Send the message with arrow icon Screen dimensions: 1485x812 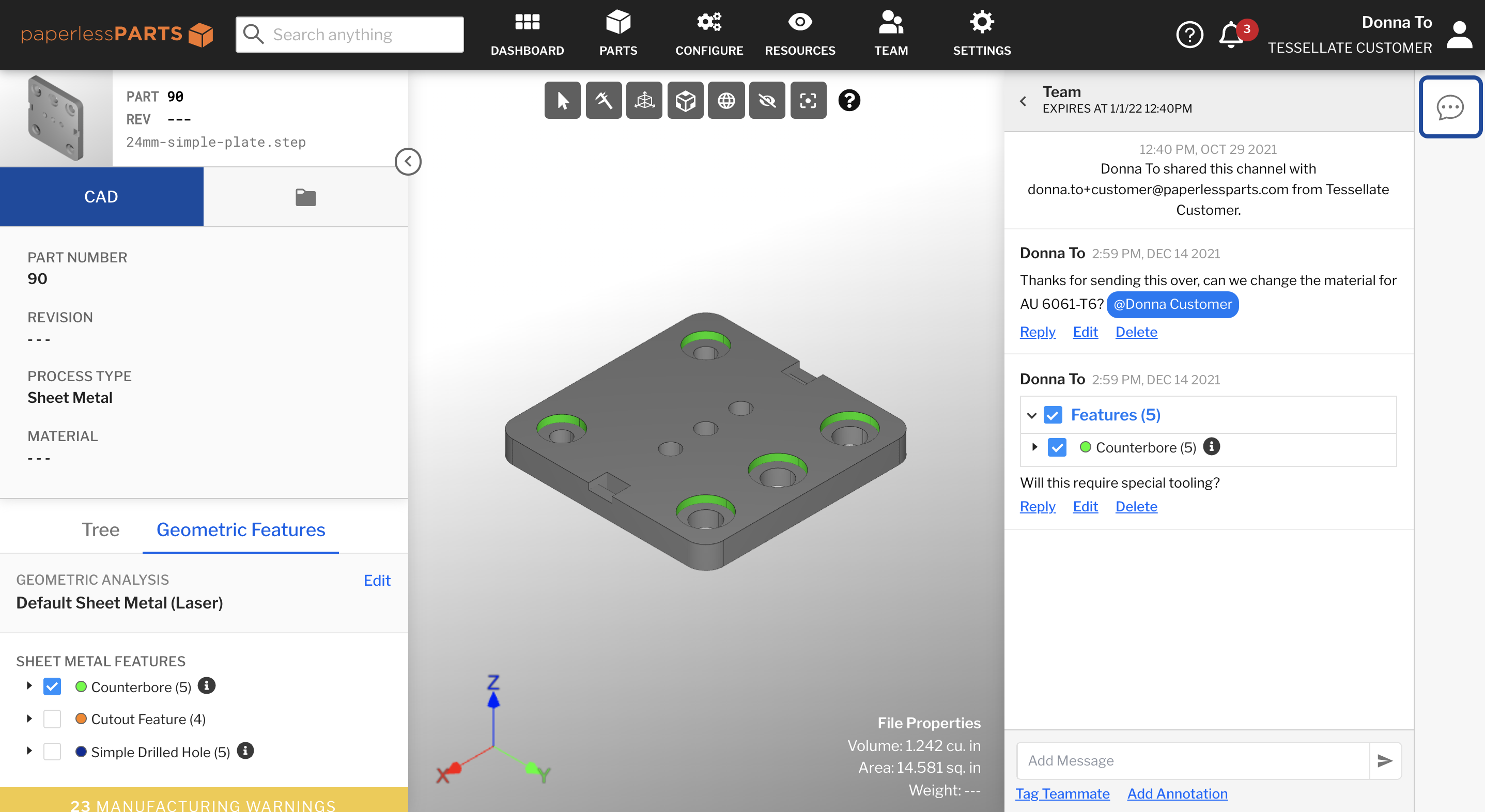pyautogui.click(x=1385, y=761)
